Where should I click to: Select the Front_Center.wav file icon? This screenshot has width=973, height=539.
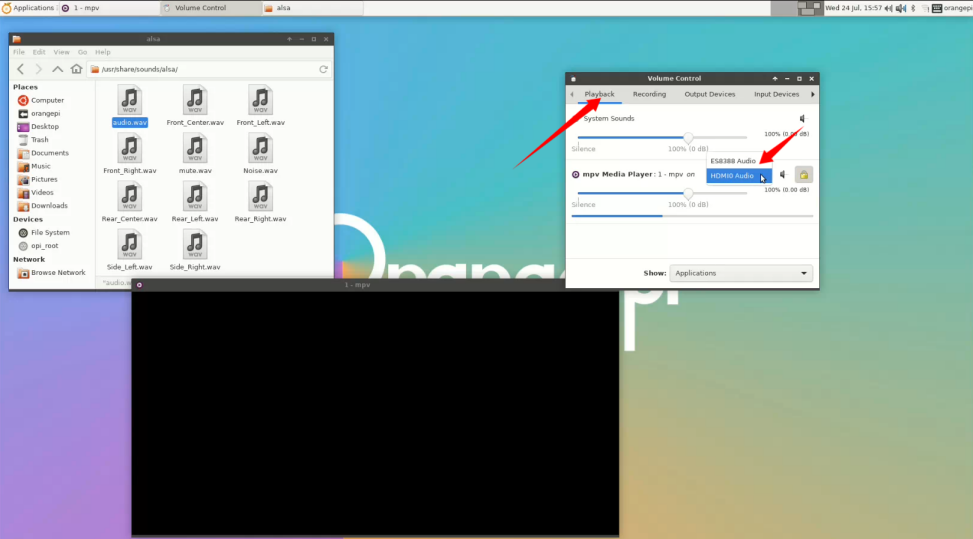pyautogui.click(x=195, y=100)
